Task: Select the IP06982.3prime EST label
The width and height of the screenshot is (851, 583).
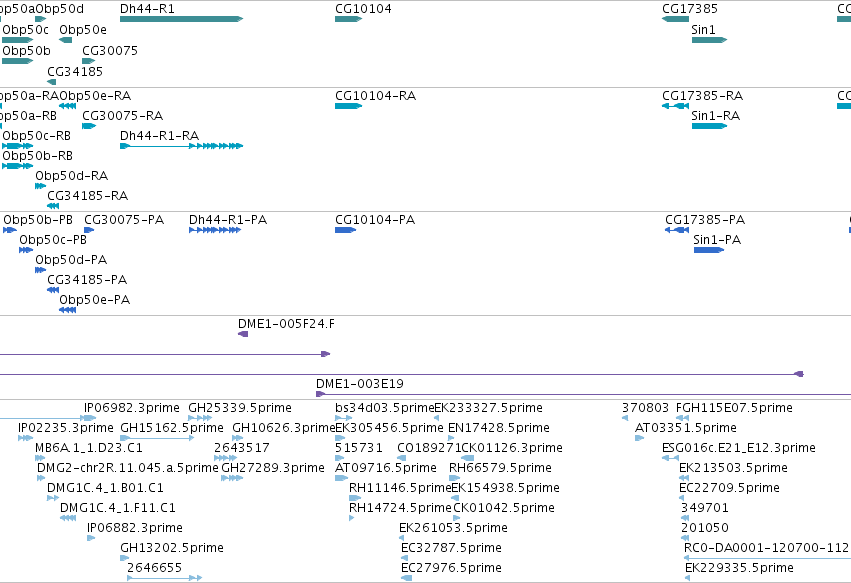Action: pos(132,408)
